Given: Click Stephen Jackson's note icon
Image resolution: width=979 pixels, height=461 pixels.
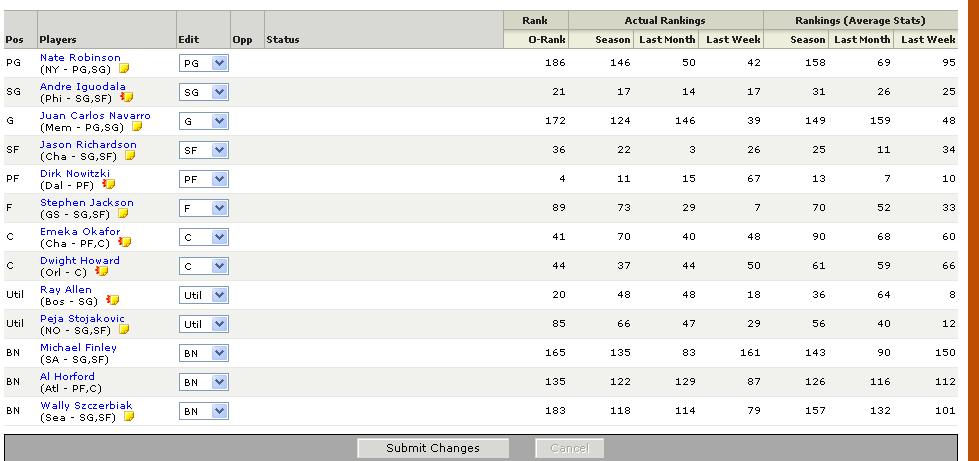Looking at the screenshot, I should [x=124, y=214].
